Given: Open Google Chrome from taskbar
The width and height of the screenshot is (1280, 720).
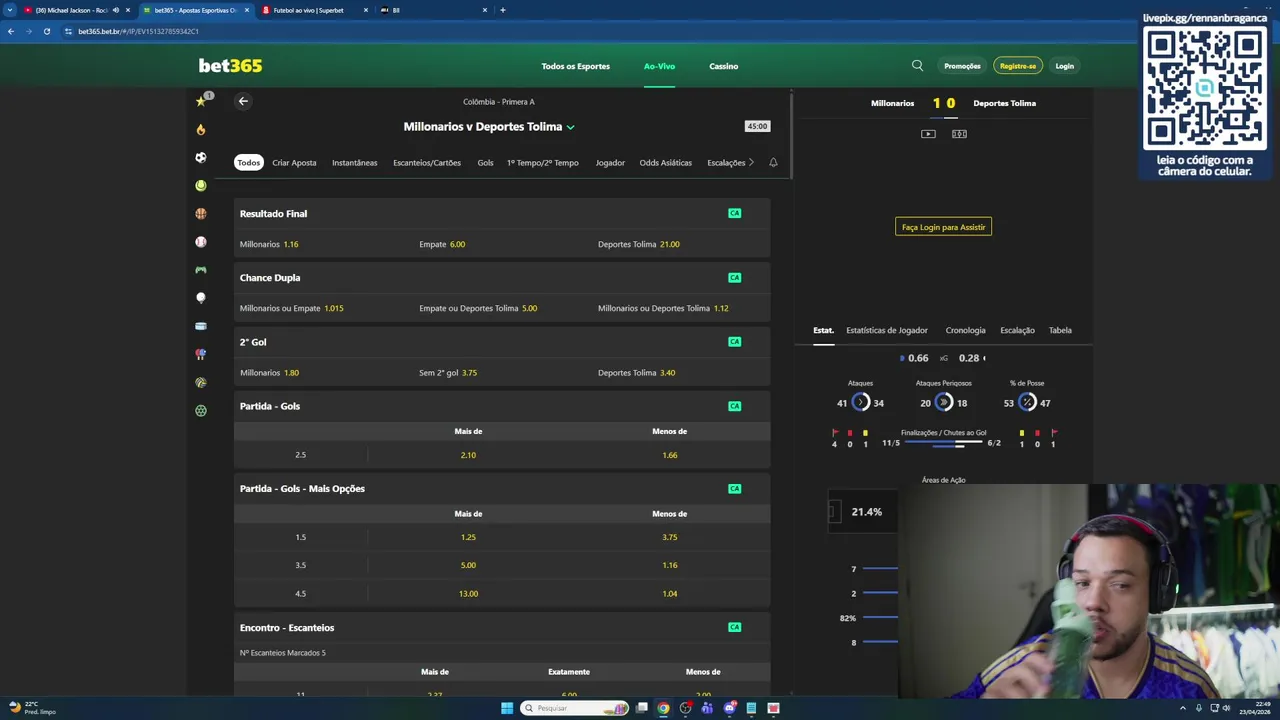Looking at the screenshot, I should [x=663, y=708].
